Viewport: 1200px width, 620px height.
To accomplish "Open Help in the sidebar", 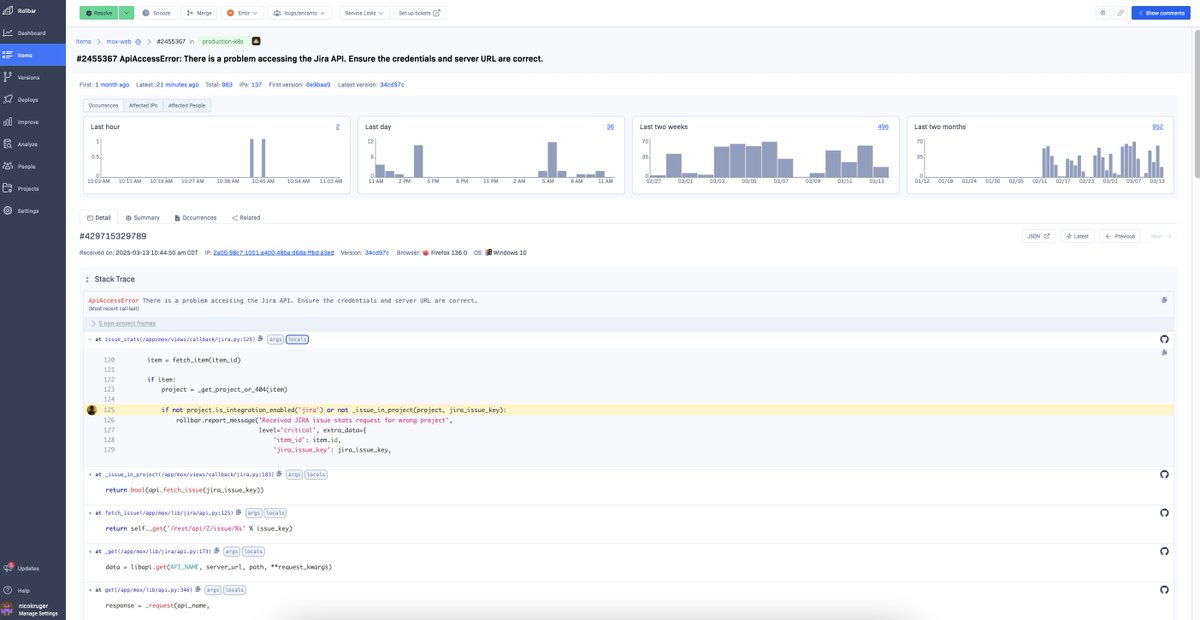I will pos(32,590).
